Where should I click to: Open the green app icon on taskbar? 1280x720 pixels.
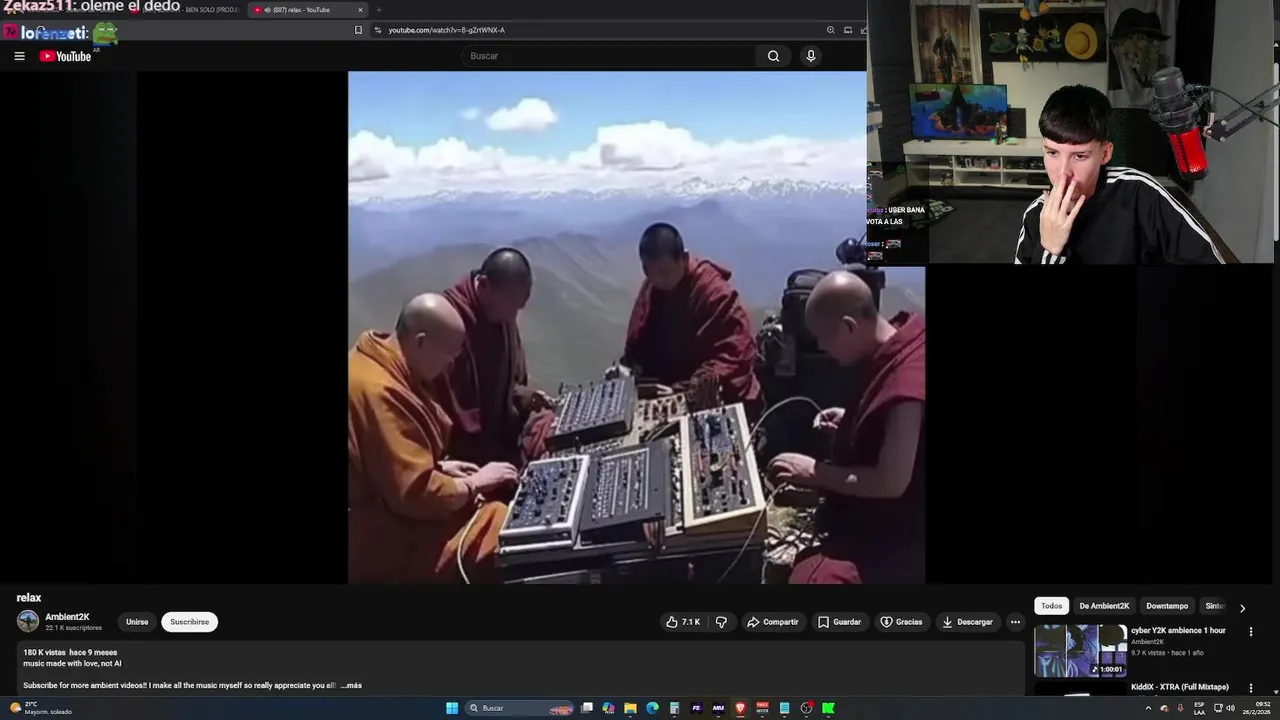pos(828,708)
